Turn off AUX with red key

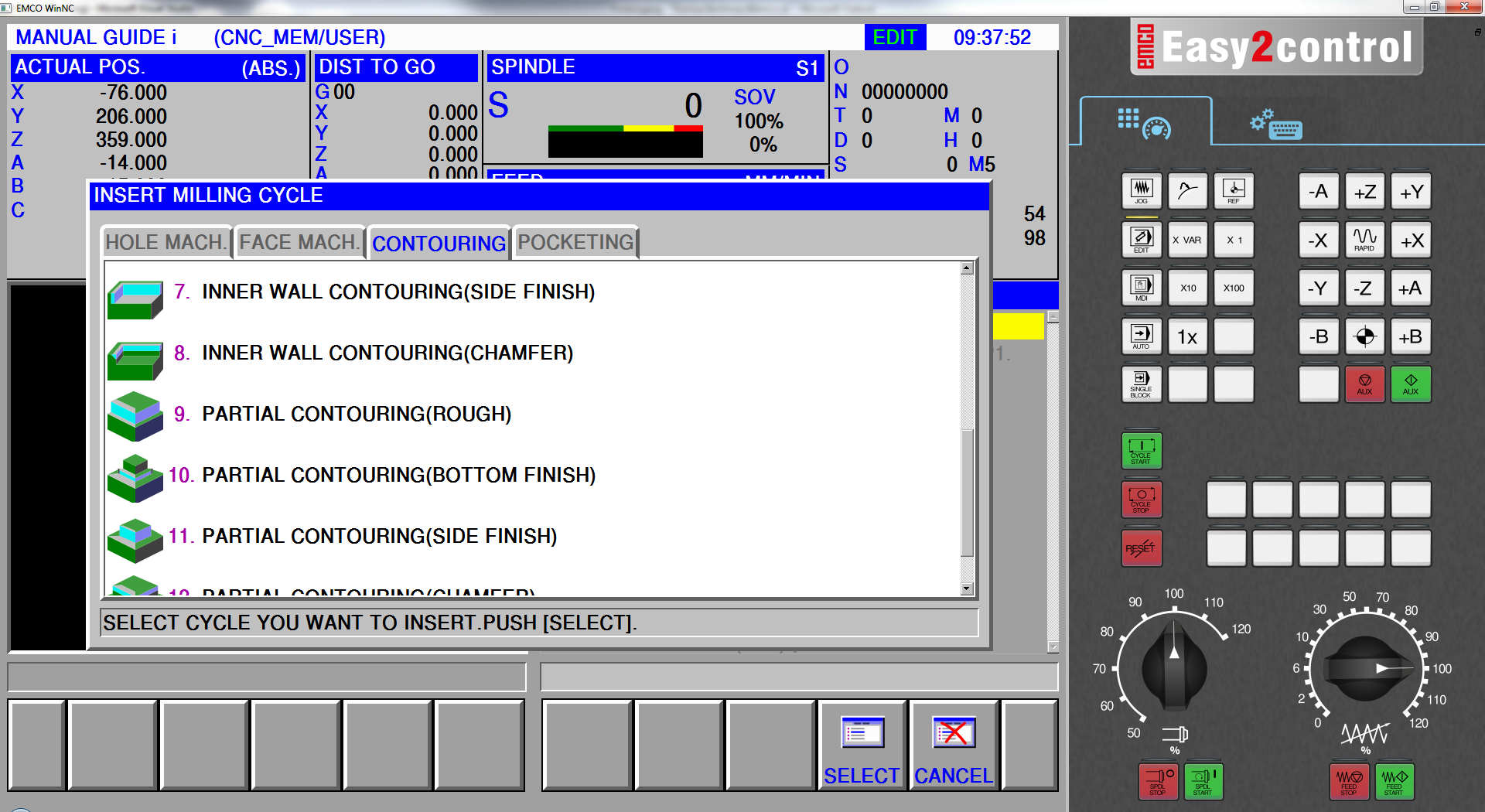pyautogui.click(x=1365, y=384)
